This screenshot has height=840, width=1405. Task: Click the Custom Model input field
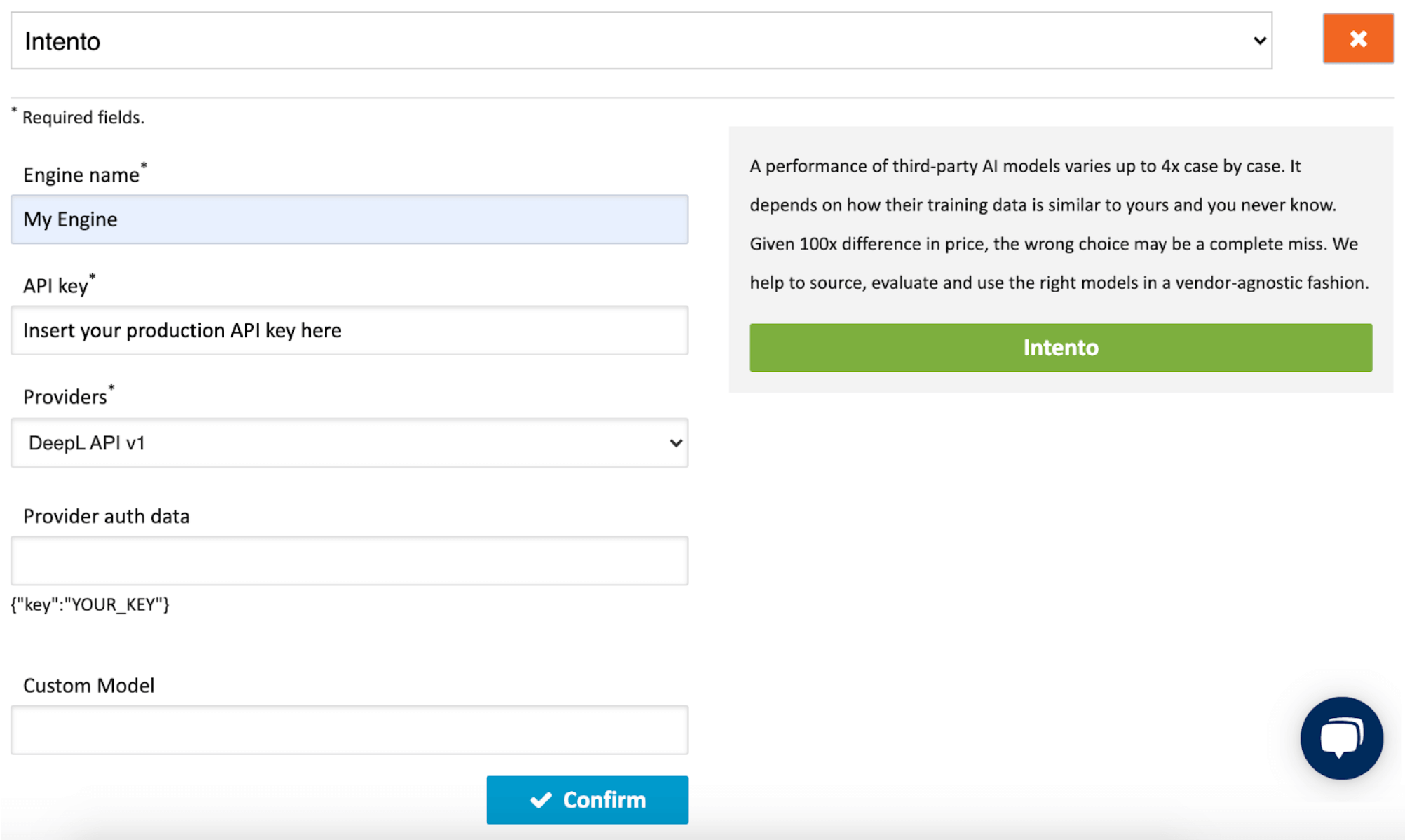[349, 730]
